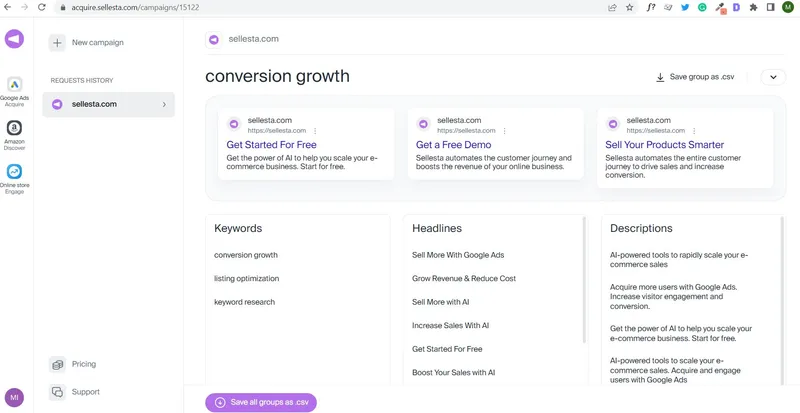Click the plus icon for New campaign
This screenshot has width=800, height=413.
click(x=57, y=43)
